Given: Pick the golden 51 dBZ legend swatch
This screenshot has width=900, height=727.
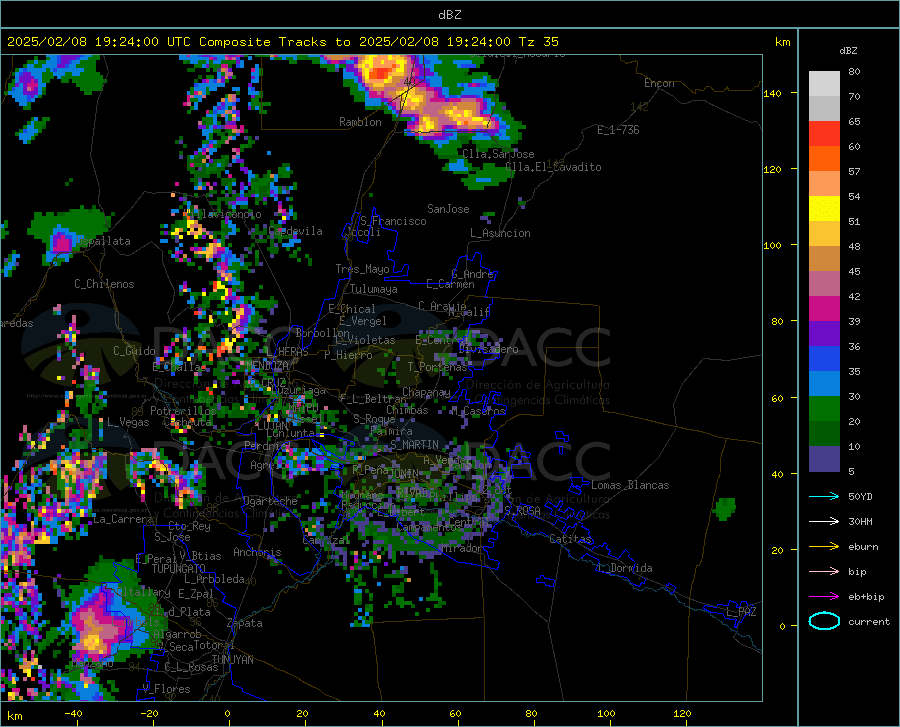Looking at the screenshot, I should click(824, 234).
